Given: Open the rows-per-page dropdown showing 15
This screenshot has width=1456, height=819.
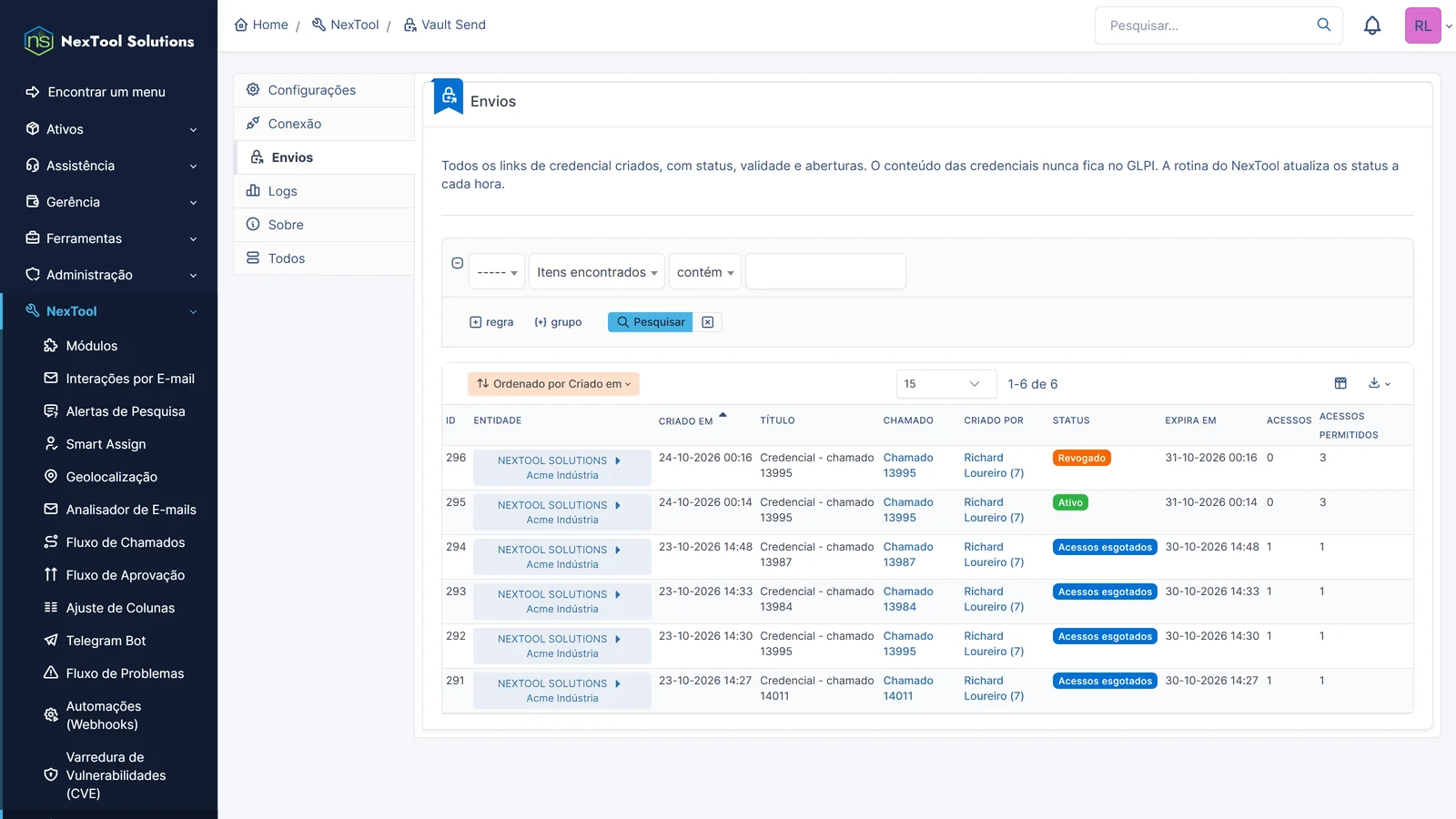Looking at the screenshot, I should point(946,384).
